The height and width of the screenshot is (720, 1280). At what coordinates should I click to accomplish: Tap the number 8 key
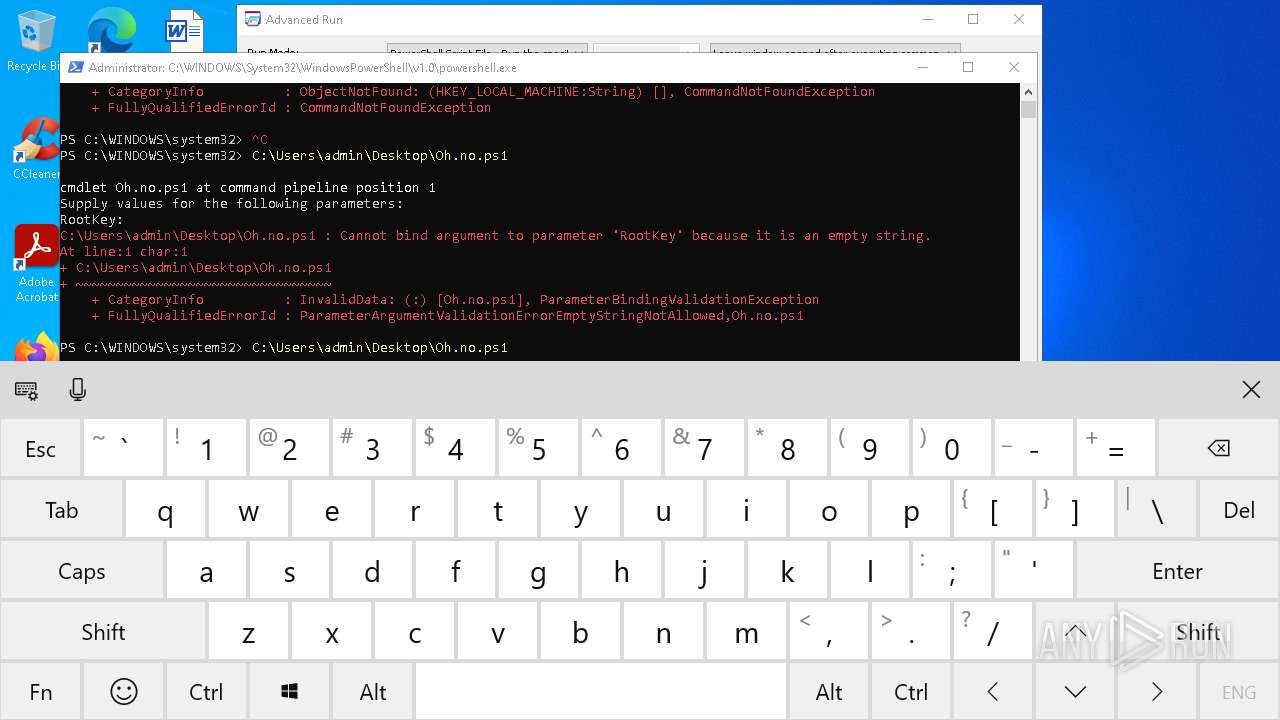click(787, 449)
